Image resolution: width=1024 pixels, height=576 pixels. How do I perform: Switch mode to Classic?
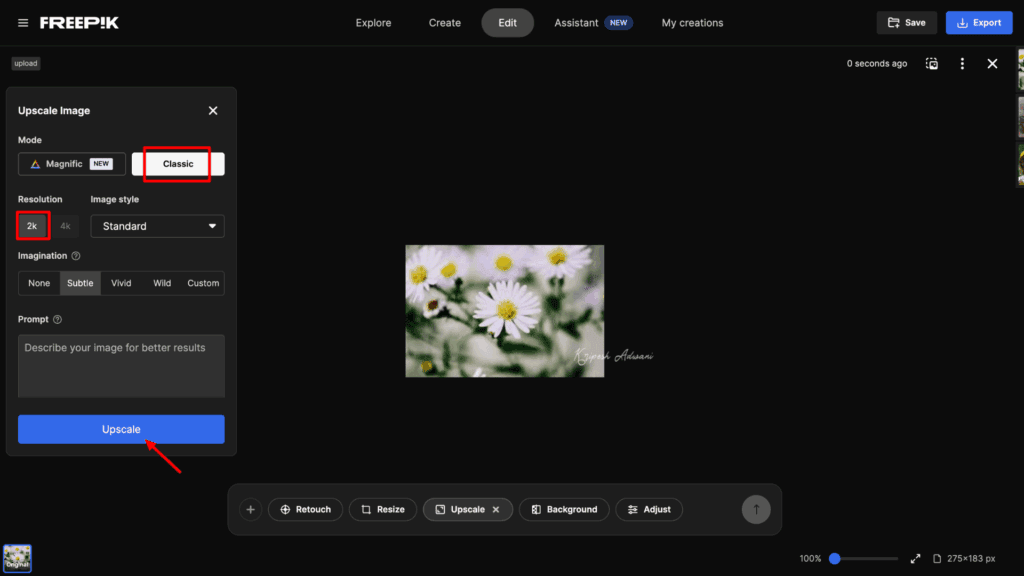pyautogui.click(x=178, y=164)
